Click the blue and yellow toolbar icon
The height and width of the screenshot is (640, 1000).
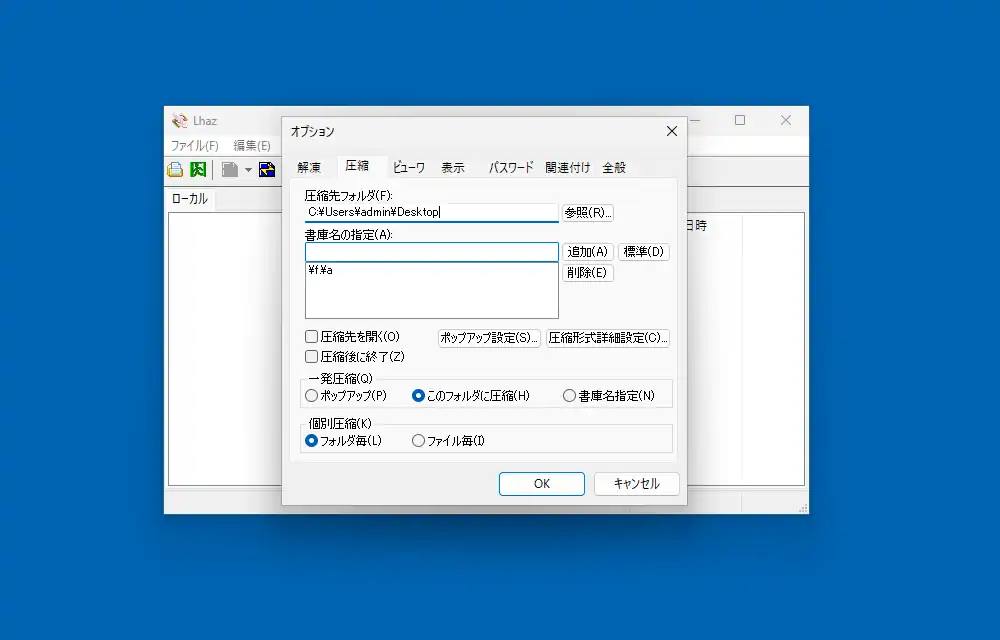(x=267, y=170)
